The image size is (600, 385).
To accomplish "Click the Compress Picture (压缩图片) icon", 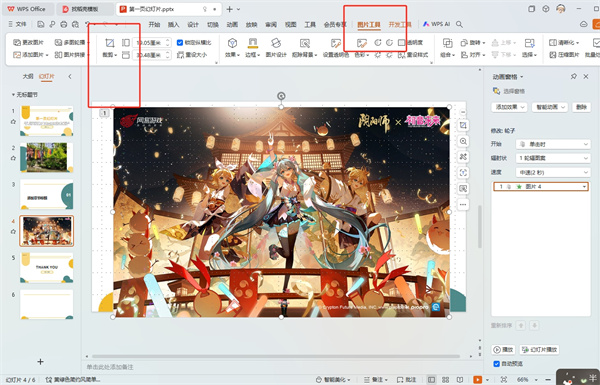I will (x=553, y=55).
